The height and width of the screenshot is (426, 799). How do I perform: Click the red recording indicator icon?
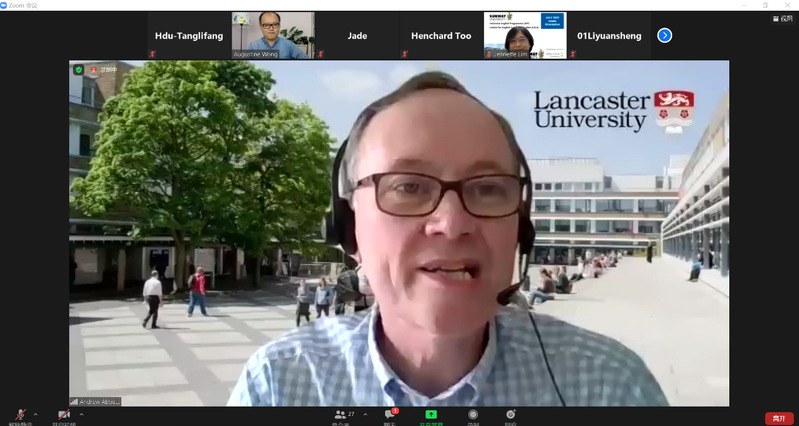point(94,70)
